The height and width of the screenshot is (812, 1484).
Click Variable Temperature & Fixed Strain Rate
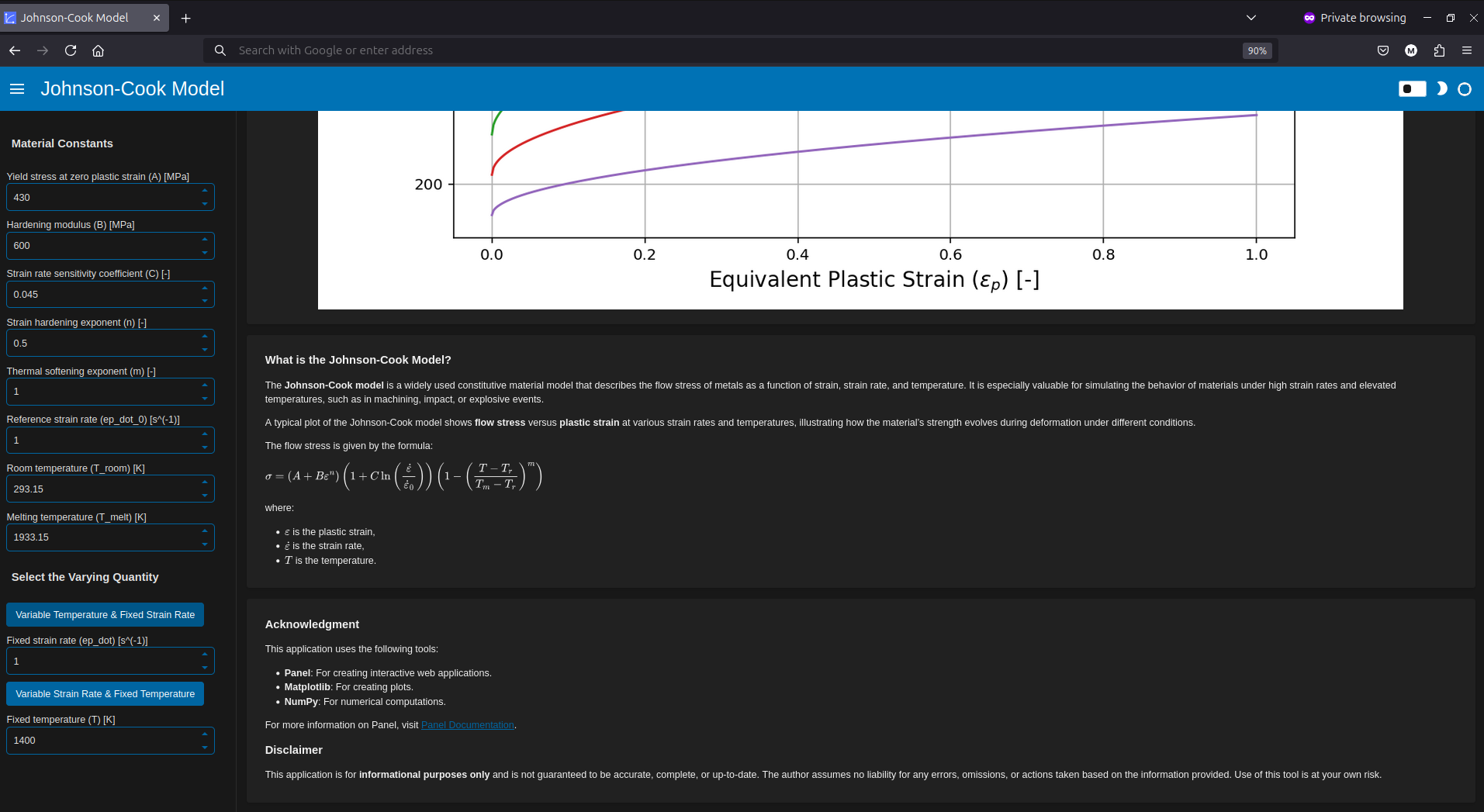coord(105,615)
